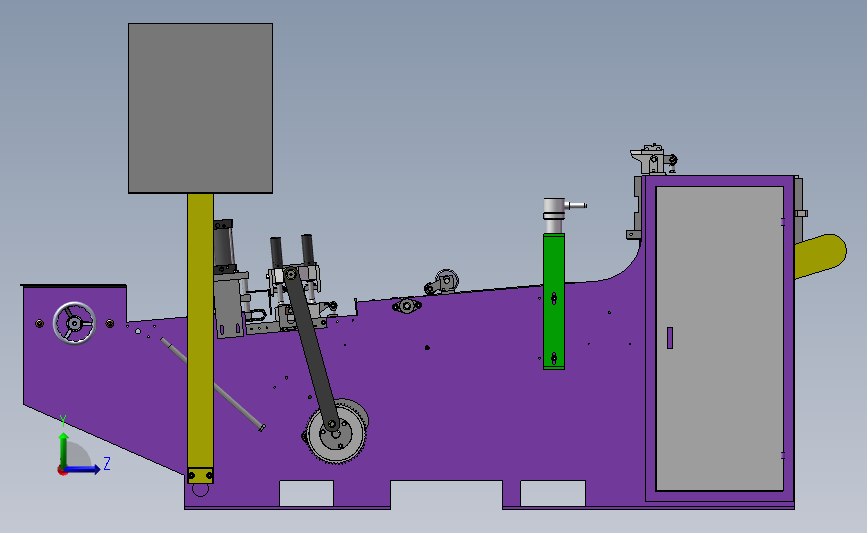
Task: Select the large gray control box on top
Action: (200, 108)
